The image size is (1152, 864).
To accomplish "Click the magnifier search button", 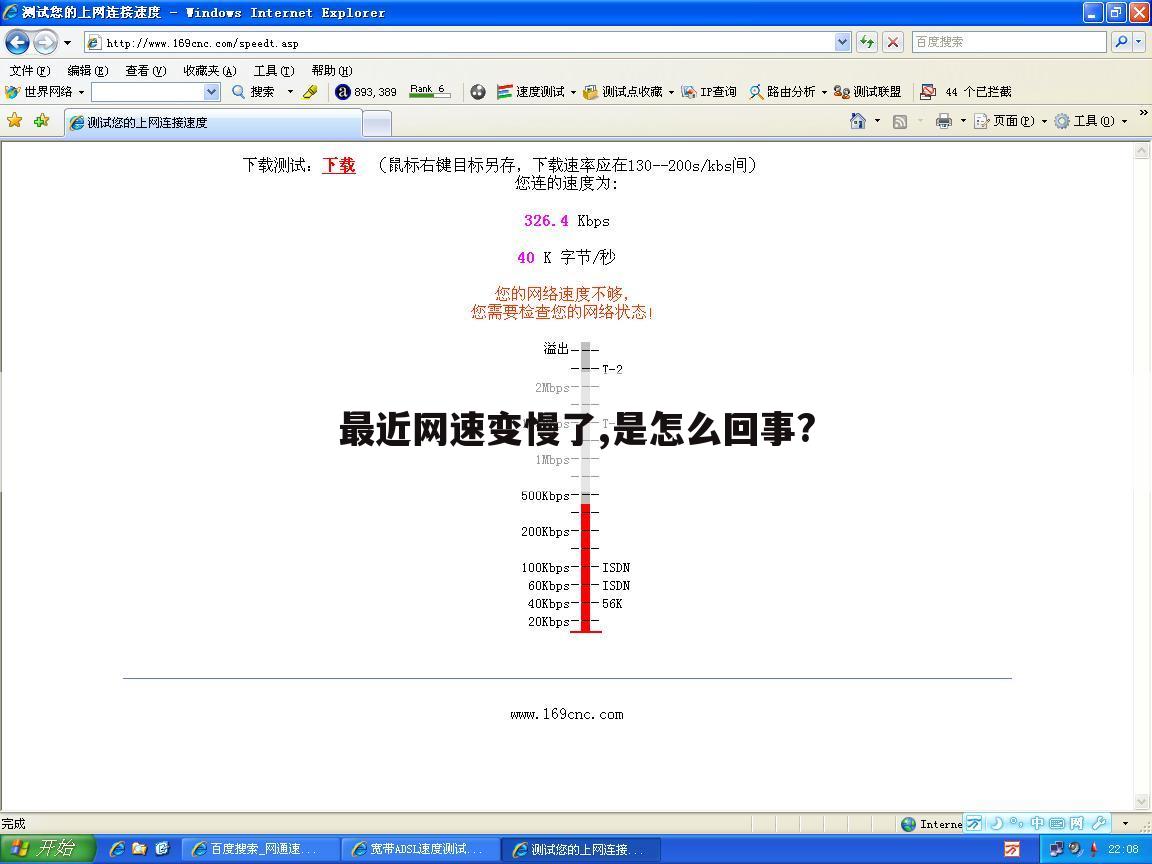I will (1120, 42).
